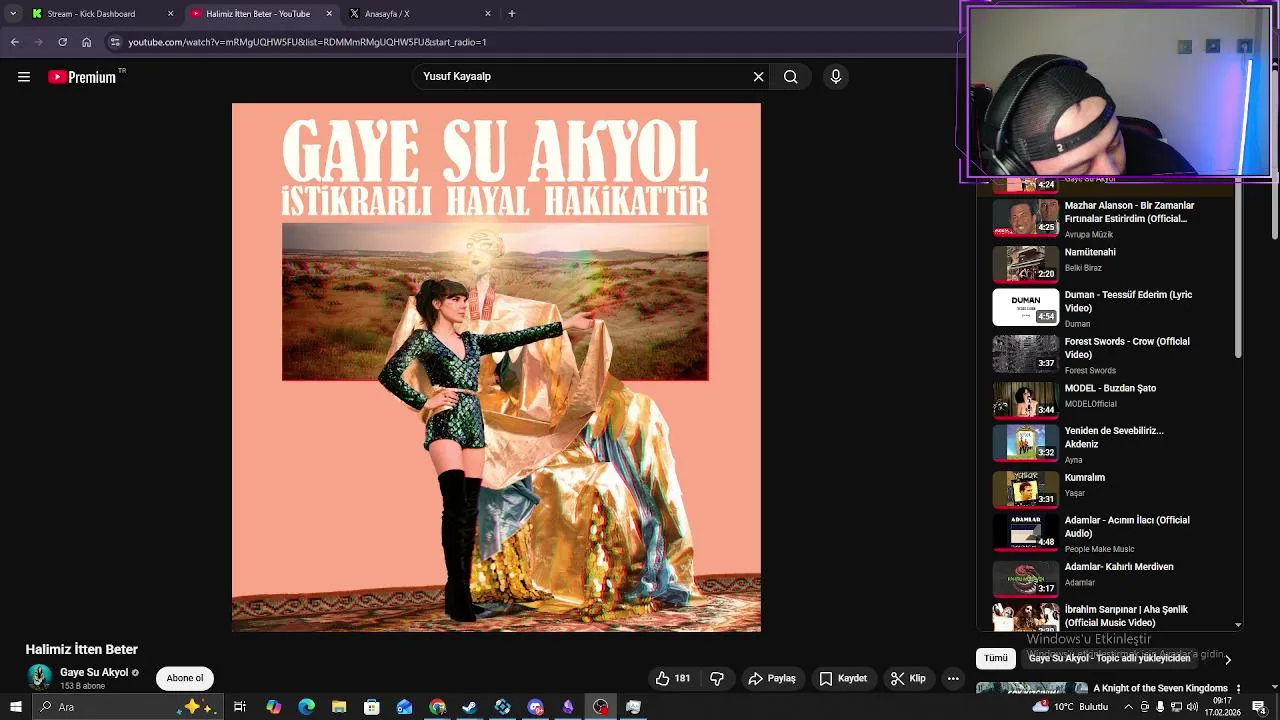Open Gaye Su Akyol channel name link
The image size is (1280, 720).
pos(94,673)
